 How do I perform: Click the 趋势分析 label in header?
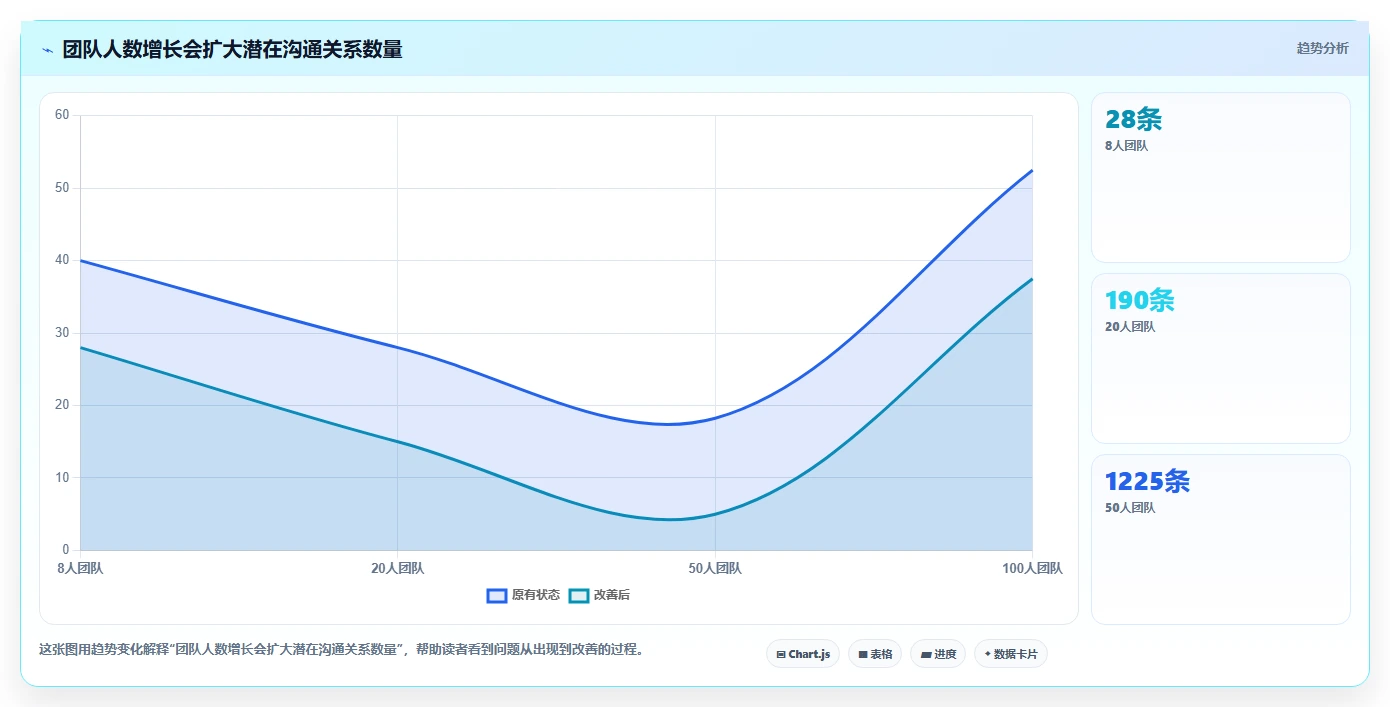pos(1322,48)
